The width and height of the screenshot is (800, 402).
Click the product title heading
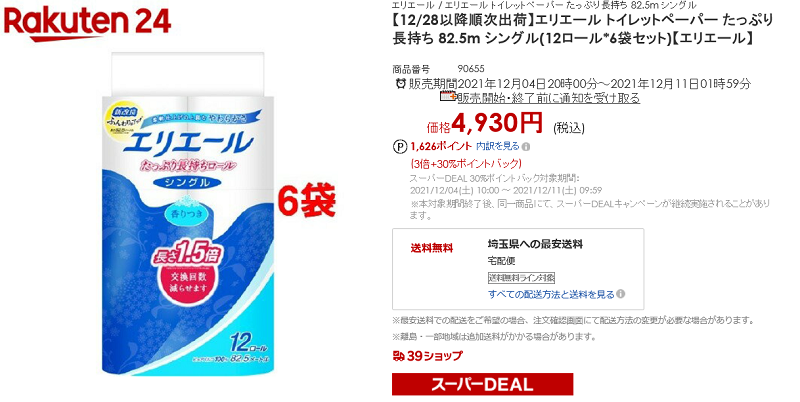coord(583,30)
